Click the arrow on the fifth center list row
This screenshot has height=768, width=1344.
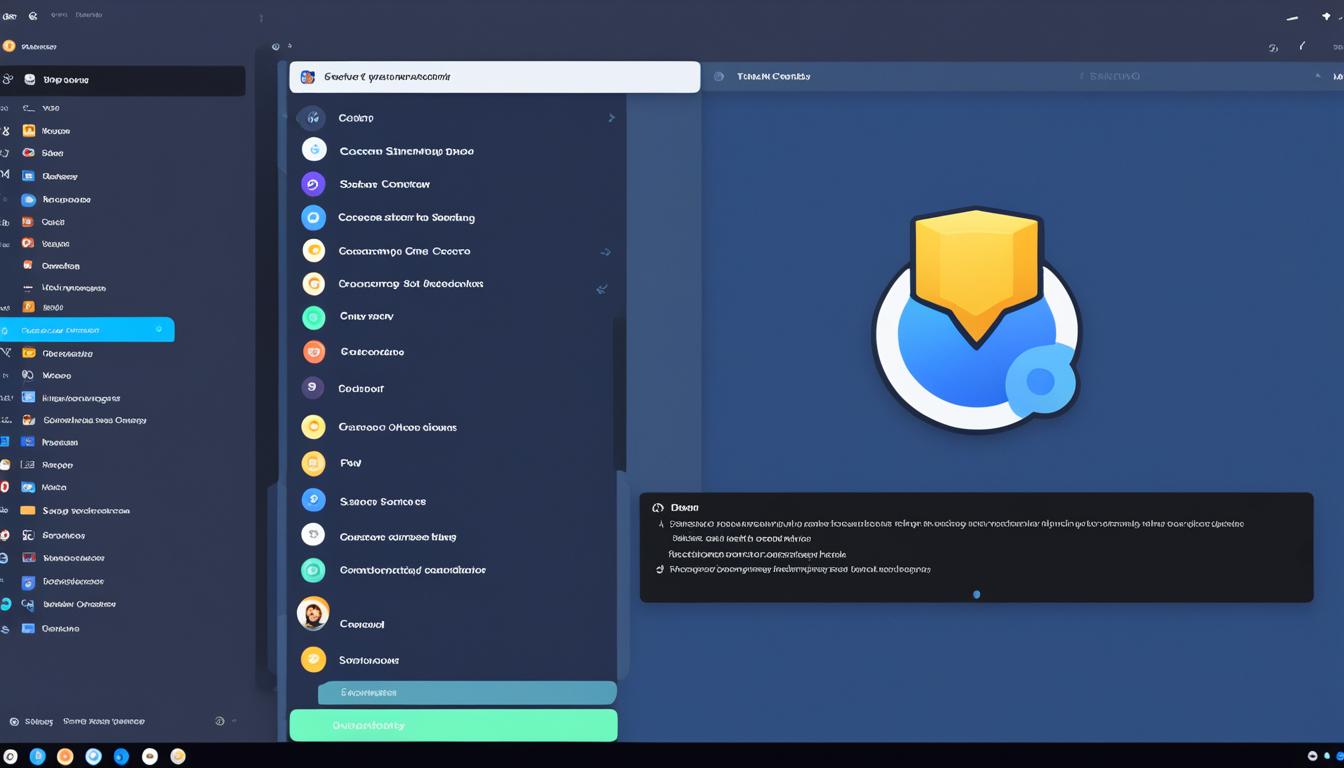point(605,252)
